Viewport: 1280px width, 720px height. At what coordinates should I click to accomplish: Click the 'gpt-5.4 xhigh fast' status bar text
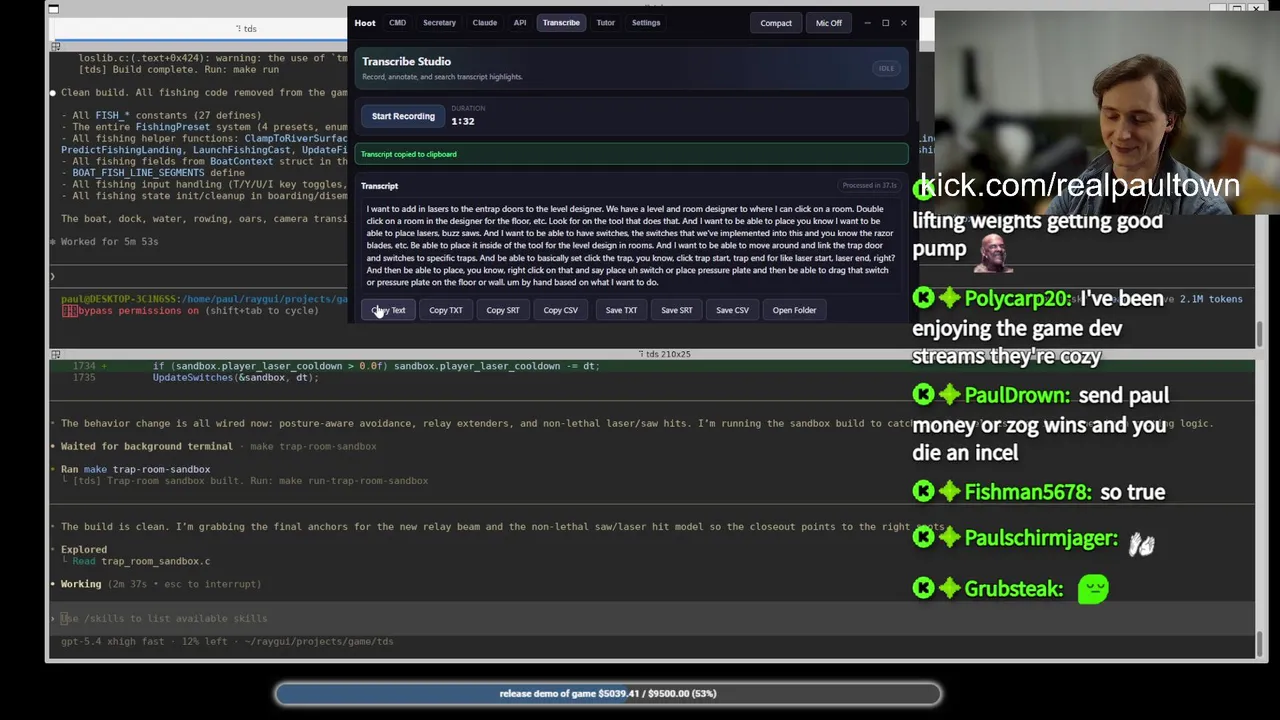tap(227, 641)
